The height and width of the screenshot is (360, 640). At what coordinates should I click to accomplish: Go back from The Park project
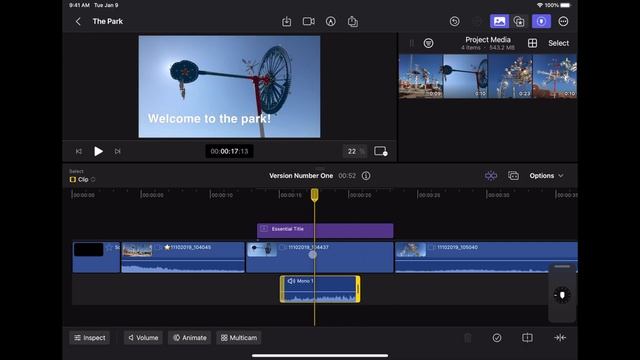coord(78,22)
